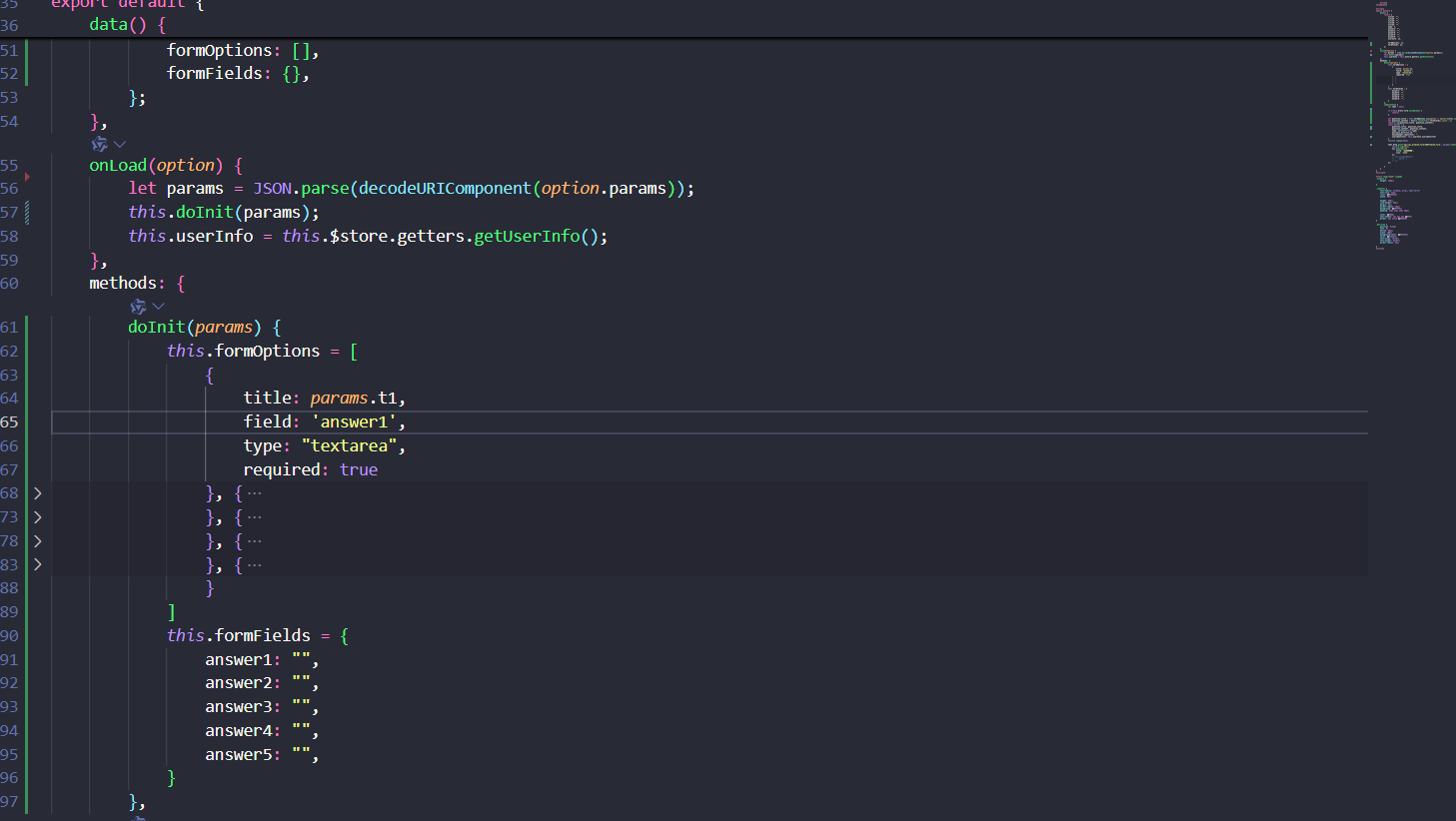Click 'answer4' key on line 94
The image size is (1456, 821).
pyautogui.click(x=239, y=731)
